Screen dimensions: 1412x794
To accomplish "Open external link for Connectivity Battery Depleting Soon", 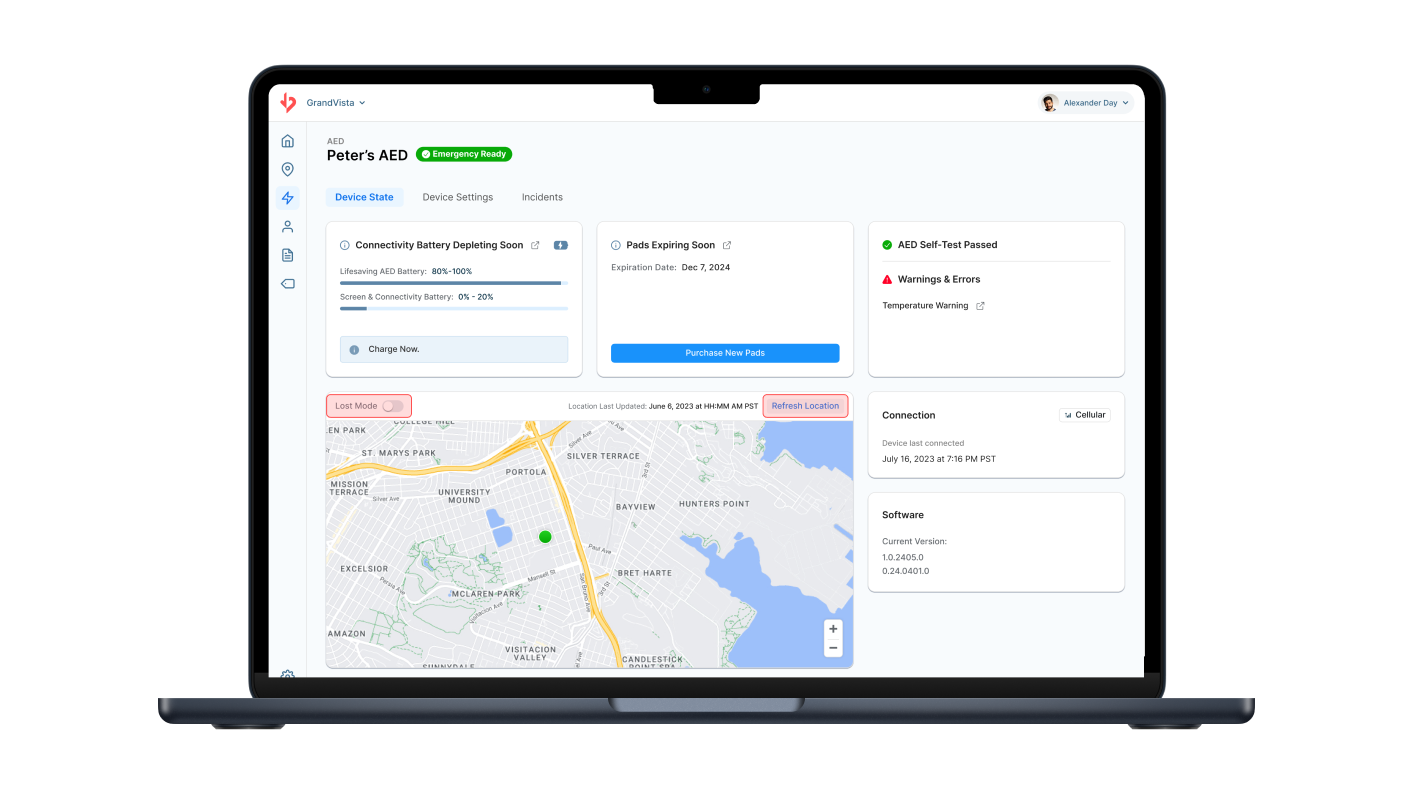I will tap(535, 245).
